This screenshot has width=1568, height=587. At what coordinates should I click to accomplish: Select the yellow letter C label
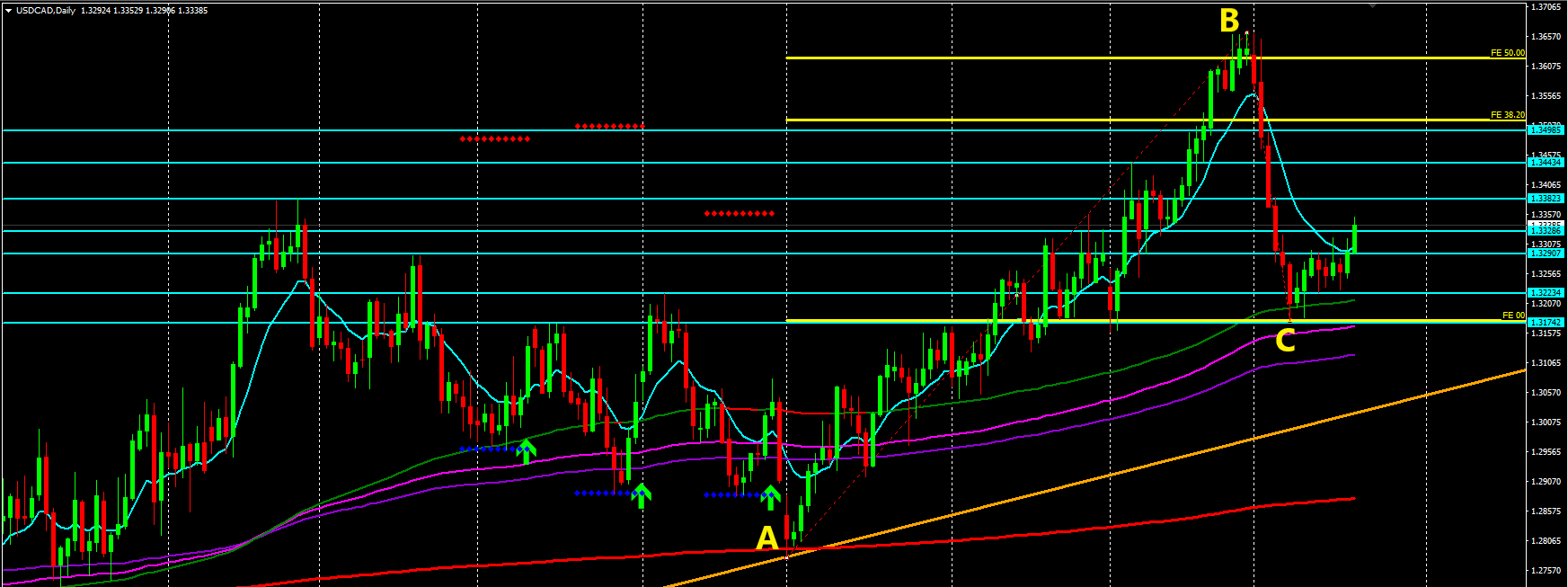[1285, 341]
